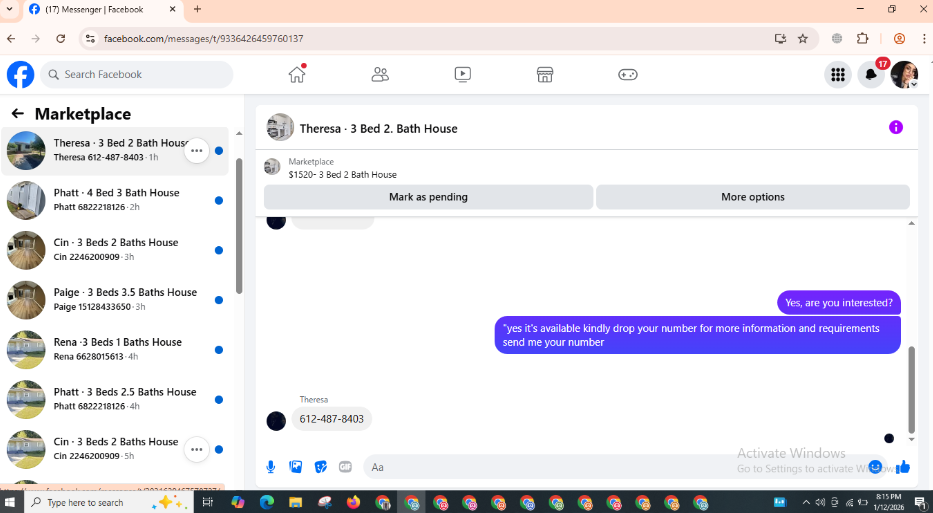Open the Chrome three-dot menu
The width and height of the screenshot is (933, 513).
[x=923, y=39]
